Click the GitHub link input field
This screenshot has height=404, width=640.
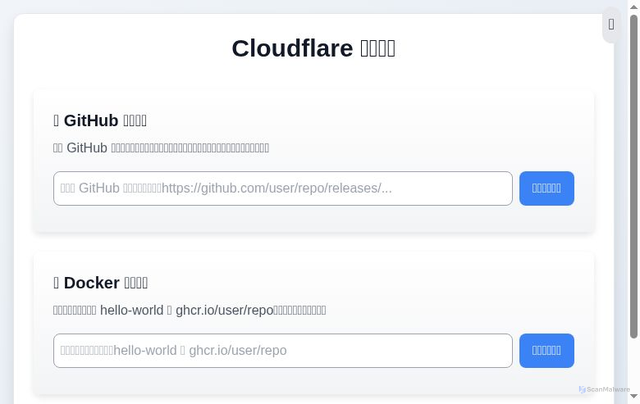pyautogui.click(x=282, y=188)
